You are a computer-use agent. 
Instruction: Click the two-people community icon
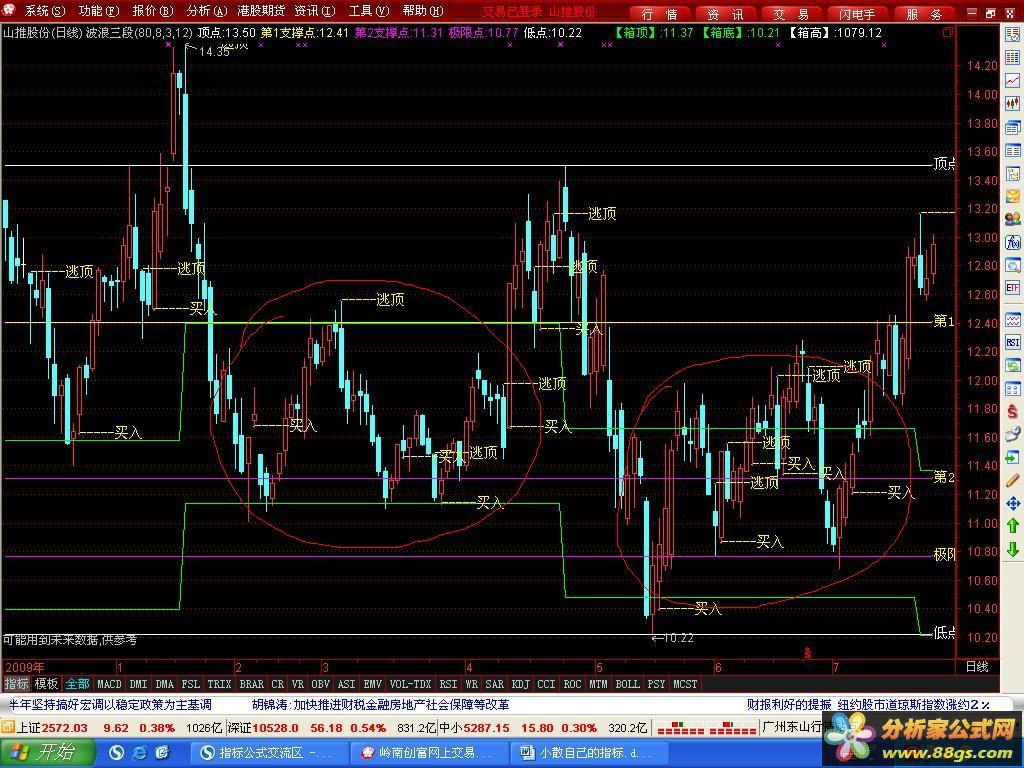point(1012,219)
